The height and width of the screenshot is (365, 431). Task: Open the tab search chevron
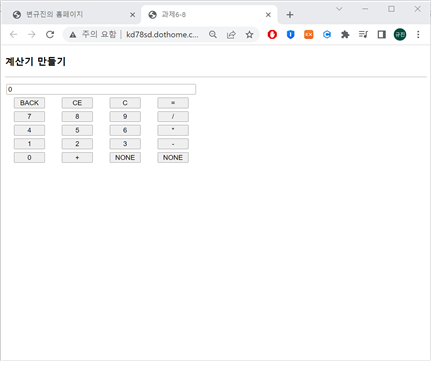point(339,9)
